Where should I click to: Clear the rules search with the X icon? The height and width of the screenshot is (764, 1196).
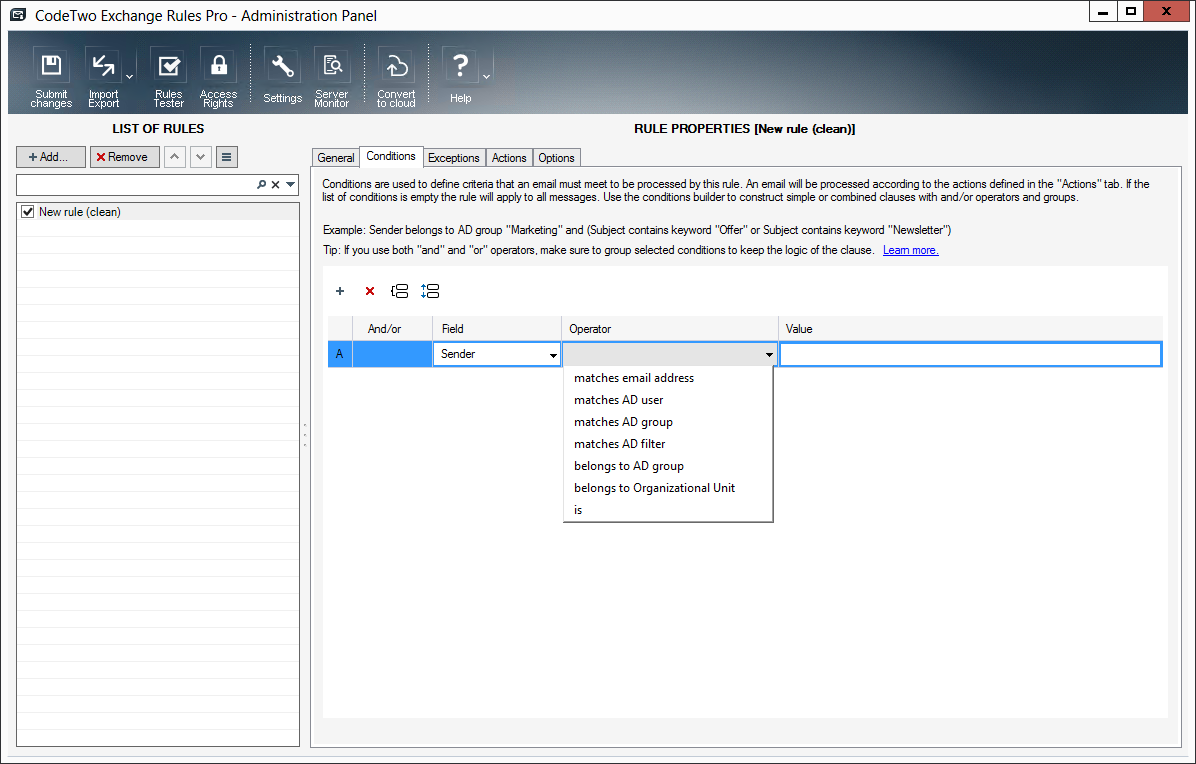point(275,185)
